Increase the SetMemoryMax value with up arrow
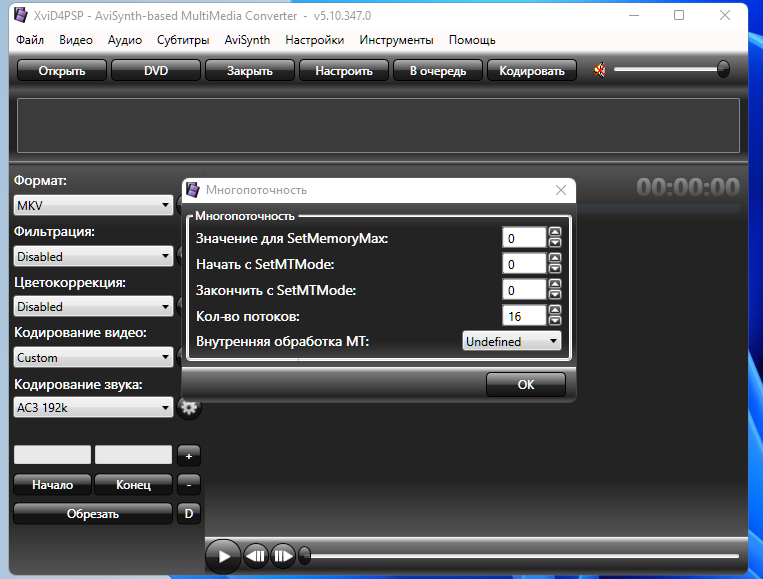Viewport: 763px width, 579px height. point(556,232)
